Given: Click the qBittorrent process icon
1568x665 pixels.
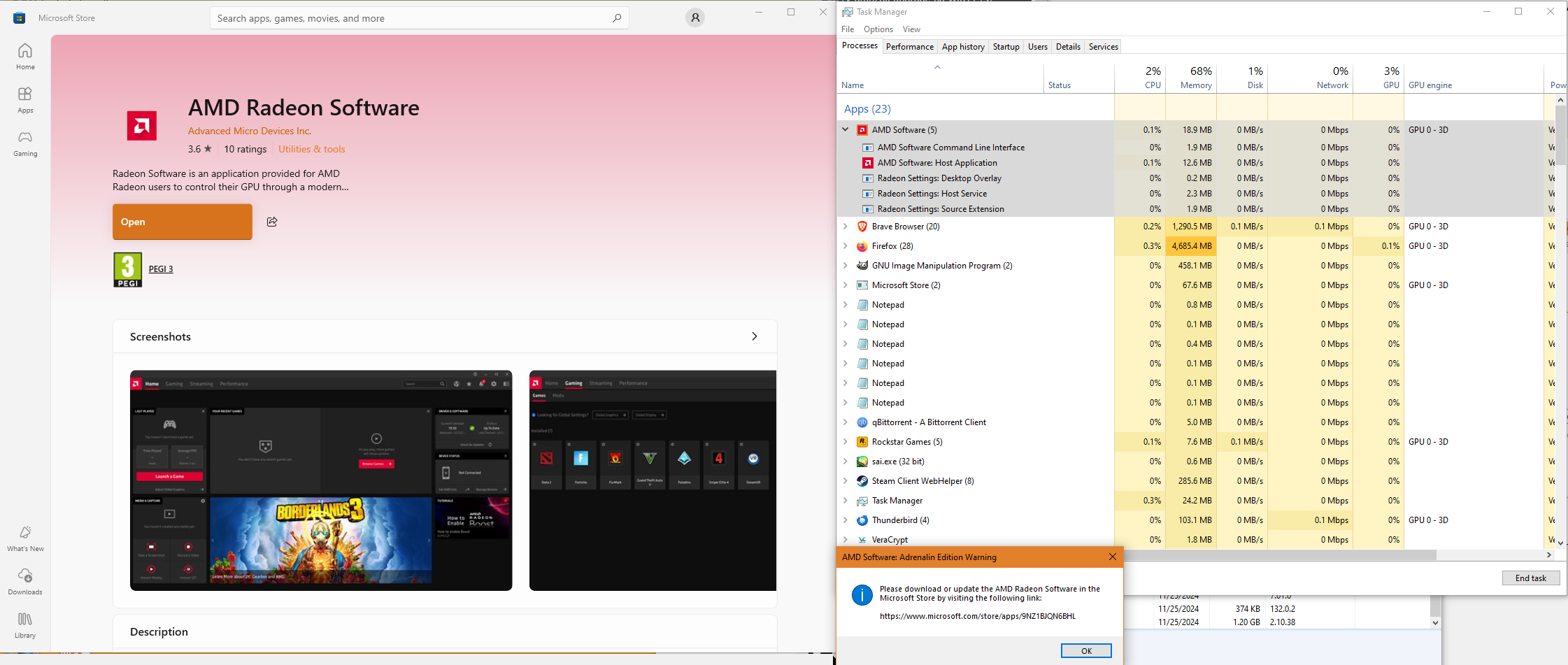Looking at the screenshot, I should coord(862,422).
